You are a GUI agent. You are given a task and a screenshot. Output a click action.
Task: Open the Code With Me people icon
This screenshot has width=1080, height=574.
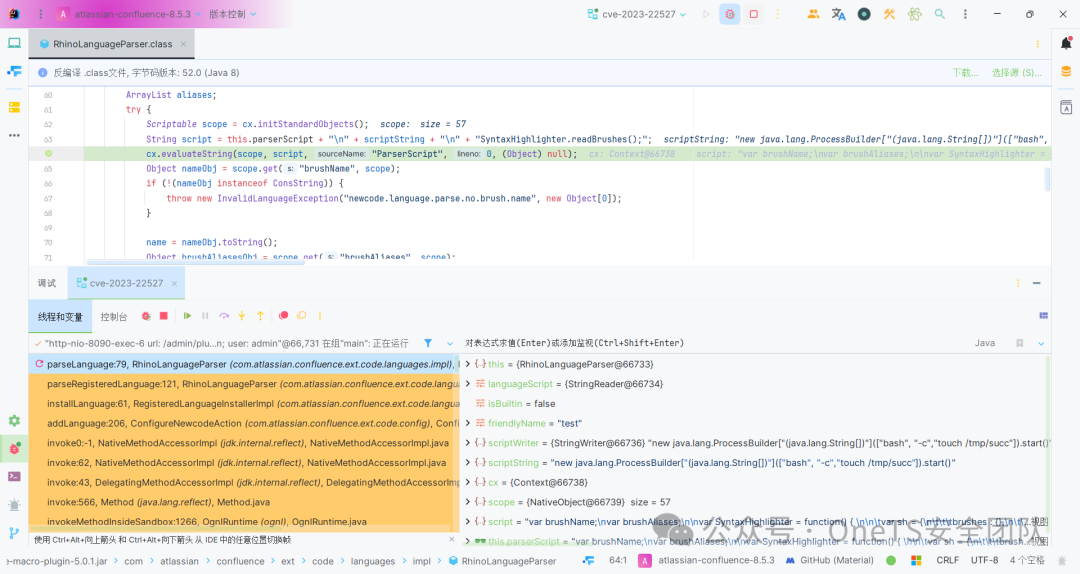click(813, 14)
